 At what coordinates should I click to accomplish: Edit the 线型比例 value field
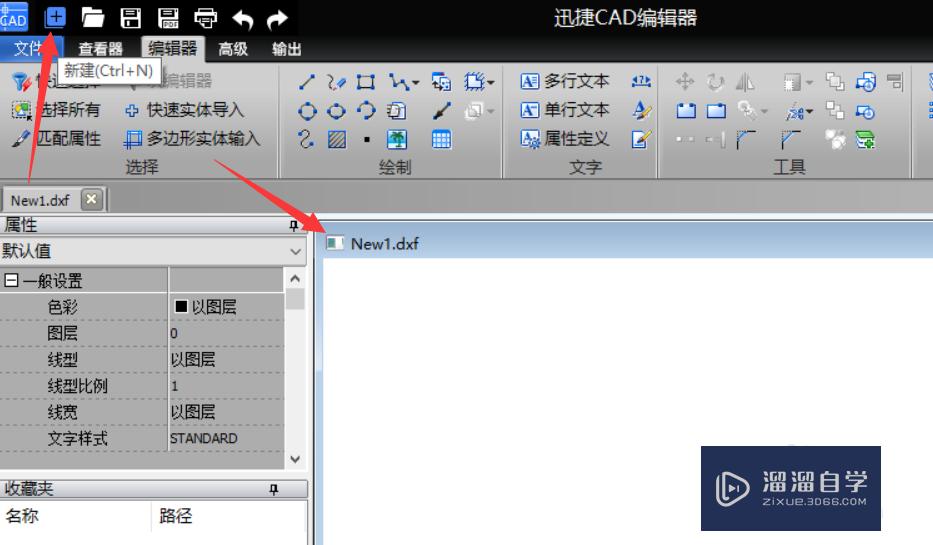227,386
